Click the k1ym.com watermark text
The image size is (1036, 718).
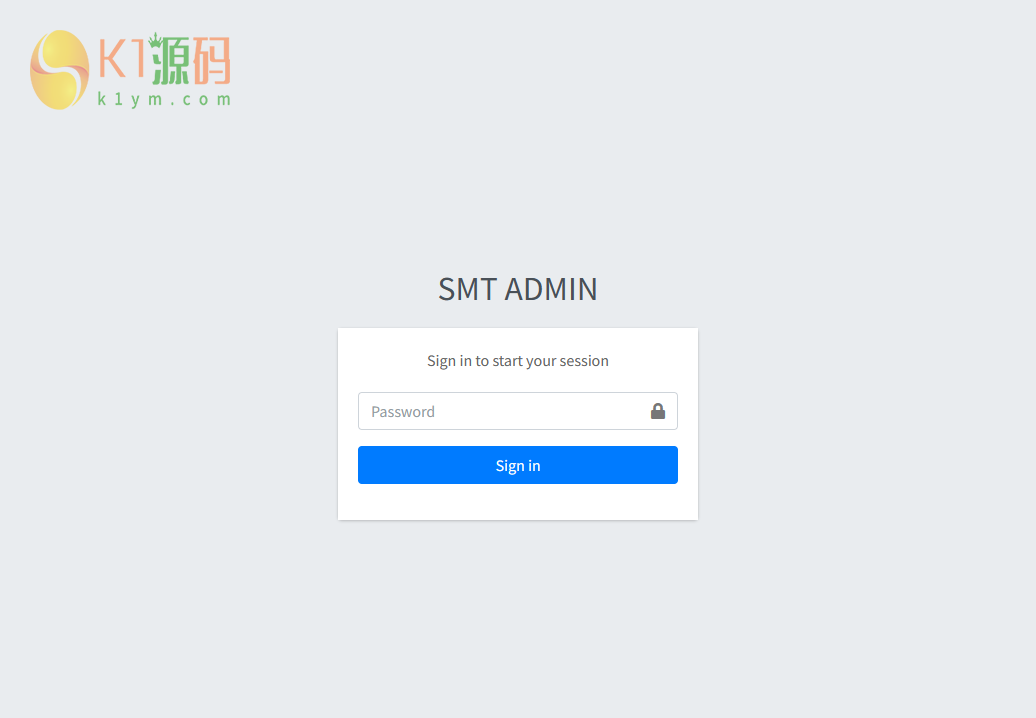(x=164, y=99)
